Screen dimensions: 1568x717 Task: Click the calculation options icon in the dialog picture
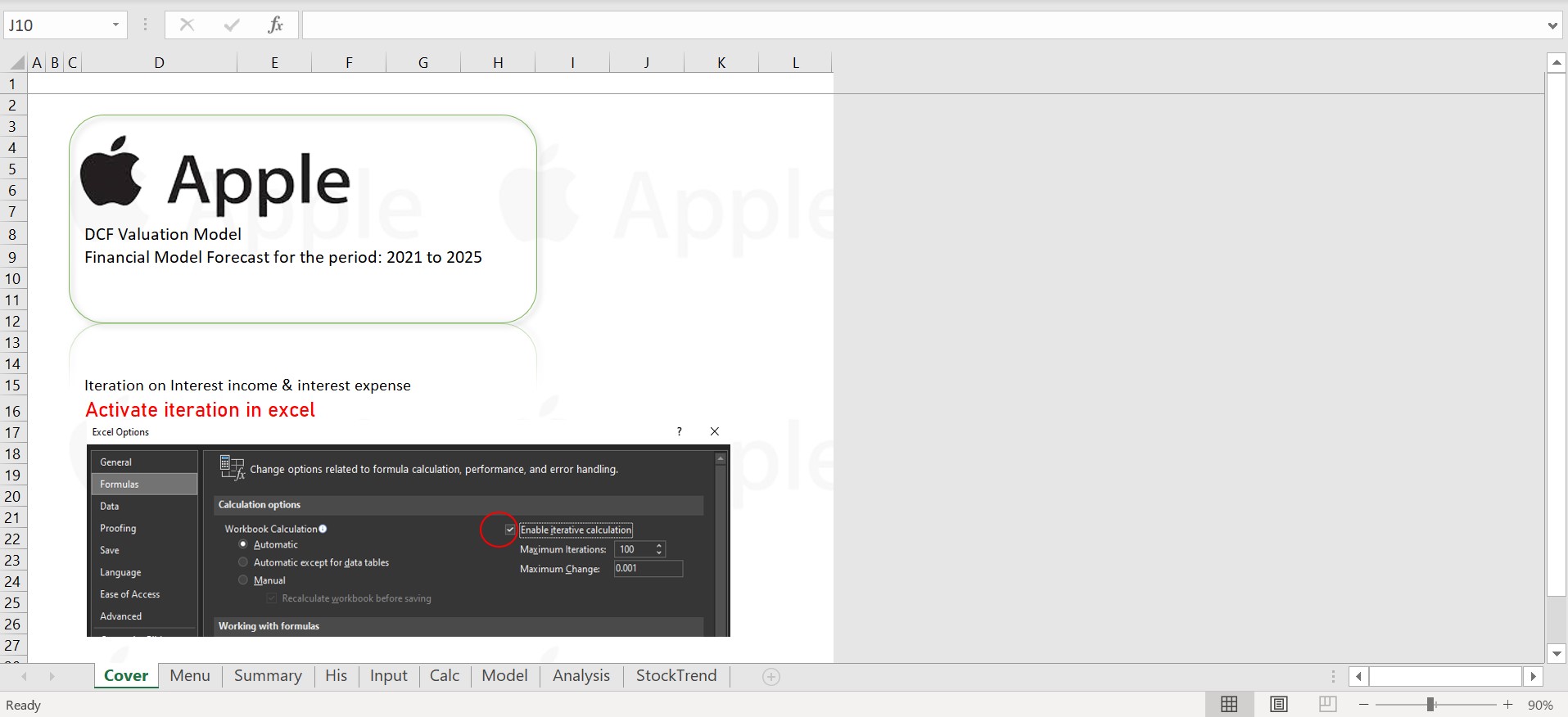232,468
